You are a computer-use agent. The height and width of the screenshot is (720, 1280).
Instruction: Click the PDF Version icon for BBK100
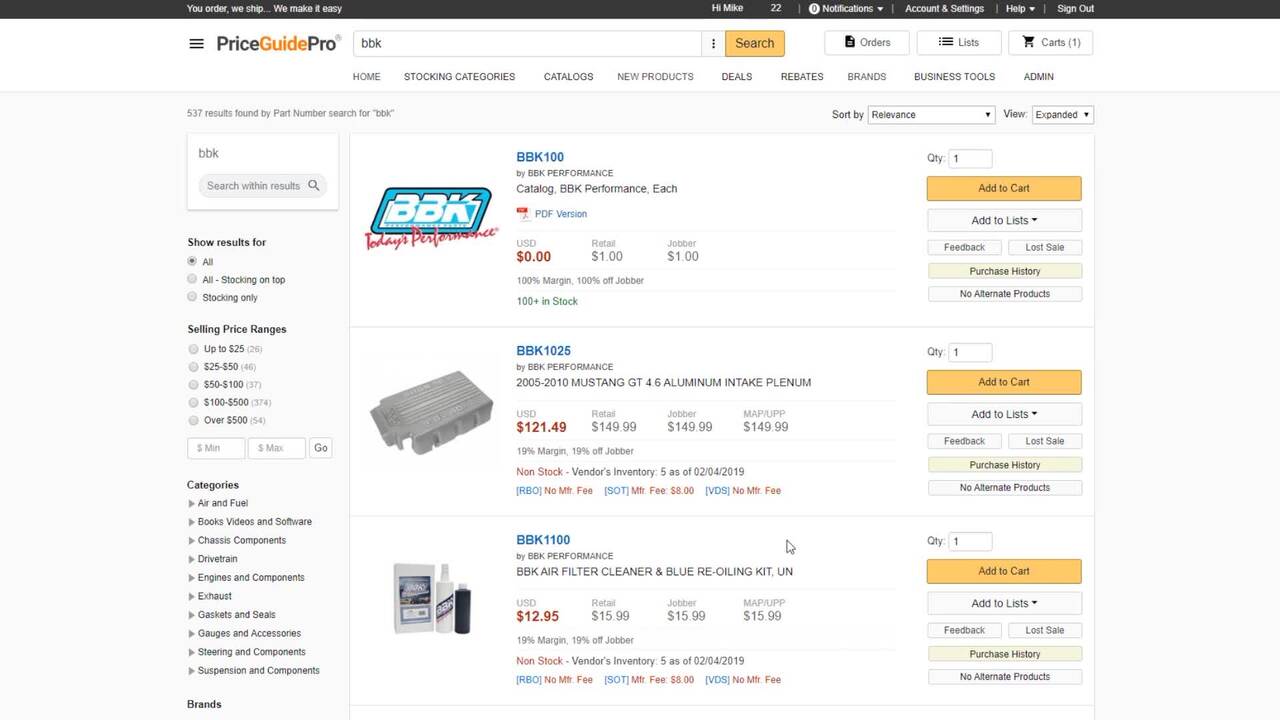(523, 214)
